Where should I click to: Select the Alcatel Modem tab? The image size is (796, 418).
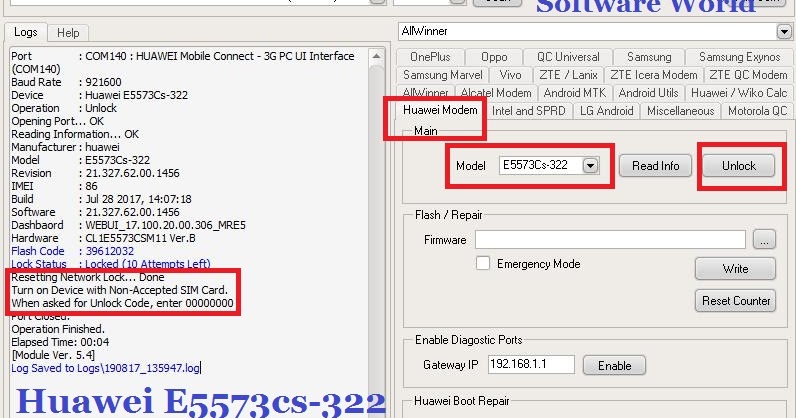coord(496,93)
